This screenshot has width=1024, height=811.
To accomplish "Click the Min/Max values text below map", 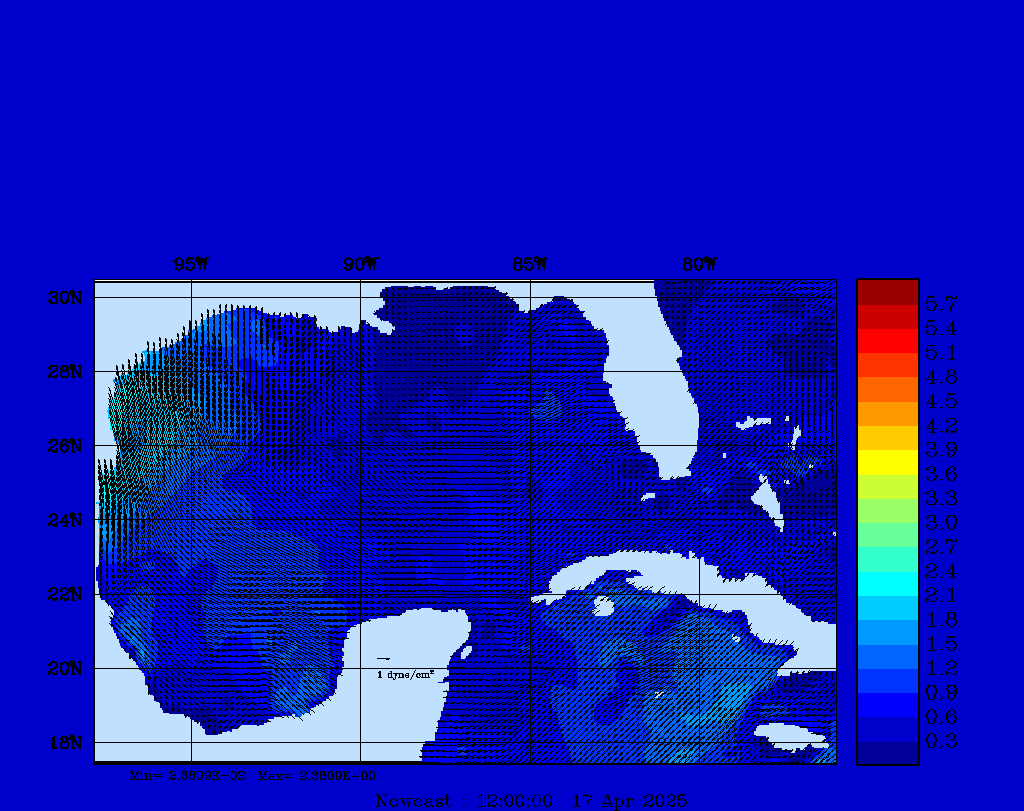I will click(x=254, y=775).
